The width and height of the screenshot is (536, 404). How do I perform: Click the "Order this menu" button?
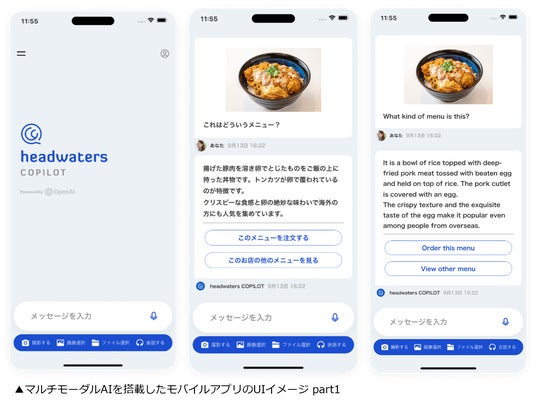tap(448, 248)
